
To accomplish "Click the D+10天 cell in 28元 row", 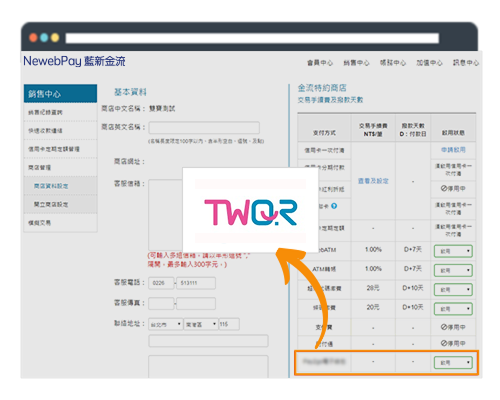I will tap(413, 288).
